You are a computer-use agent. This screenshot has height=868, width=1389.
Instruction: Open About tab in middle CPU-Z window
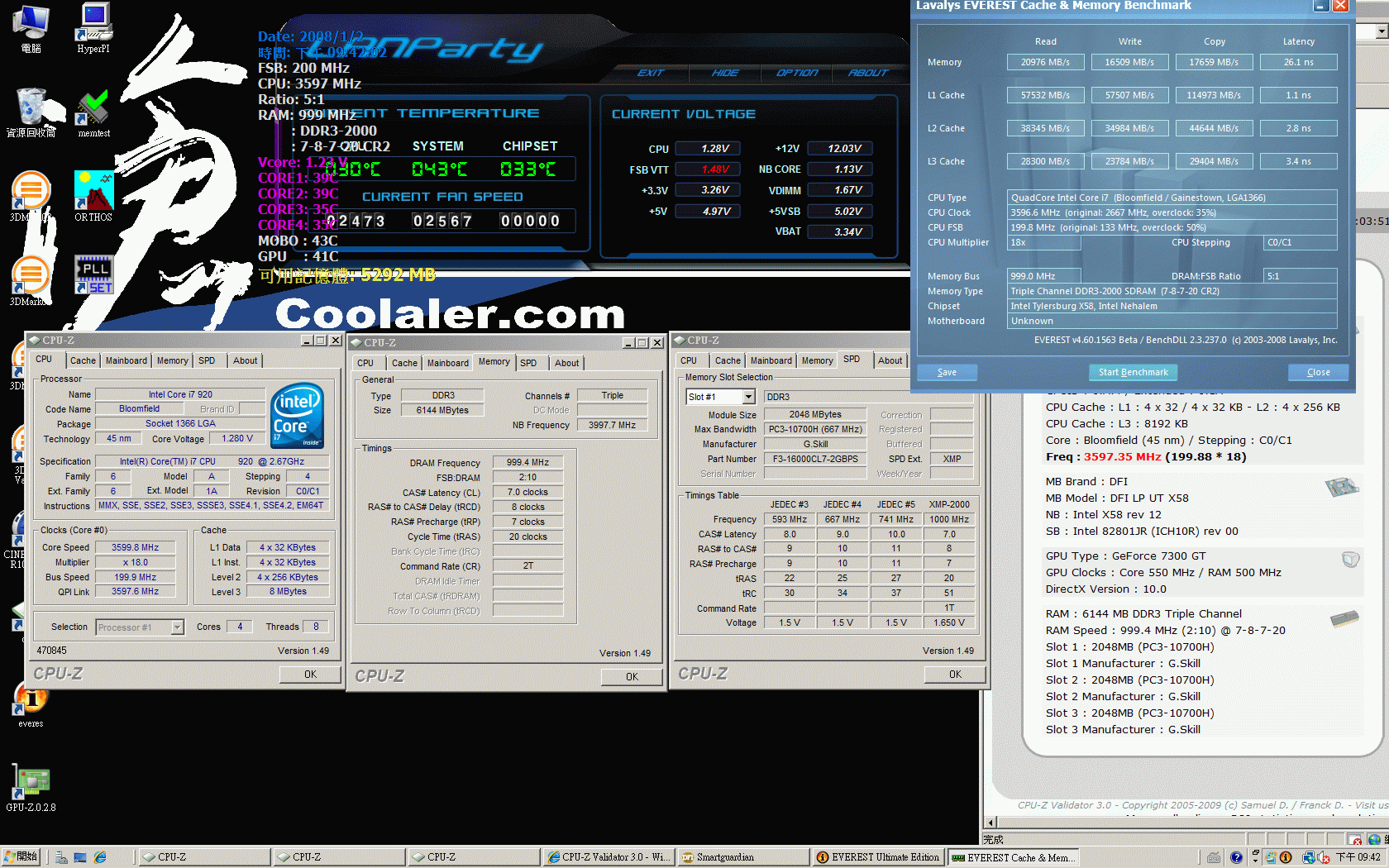click(567, 363)
